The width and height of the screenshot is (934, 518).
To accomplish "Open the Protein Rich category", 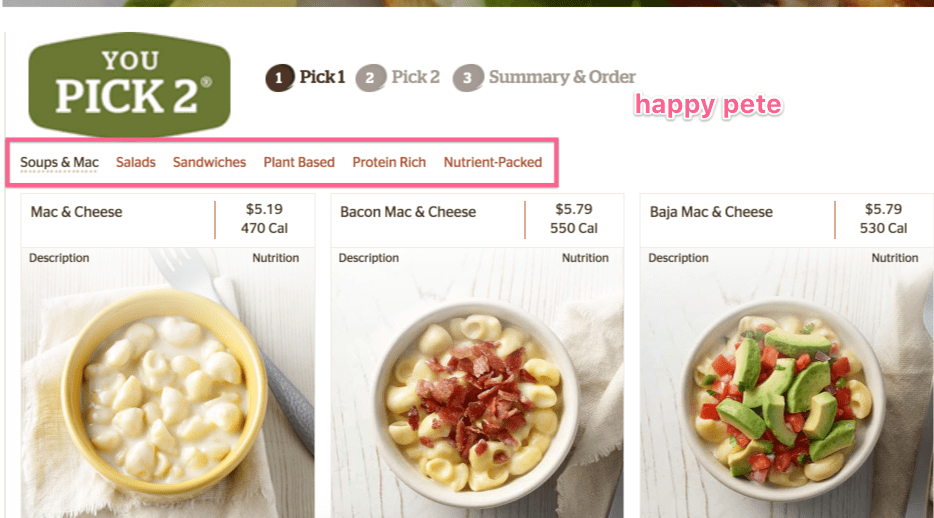I will pyautogui.click(x=389, y=162).
